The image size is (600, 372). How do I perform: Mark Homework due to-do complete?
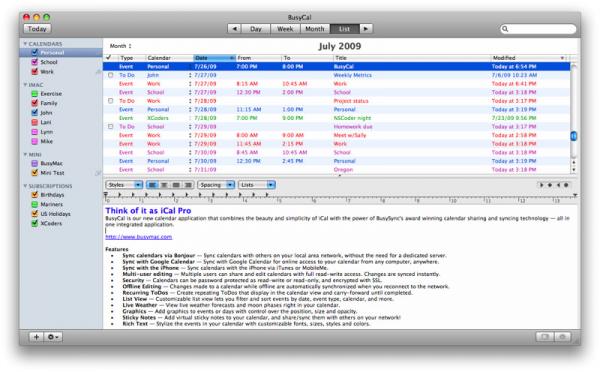tap(111, 126)
